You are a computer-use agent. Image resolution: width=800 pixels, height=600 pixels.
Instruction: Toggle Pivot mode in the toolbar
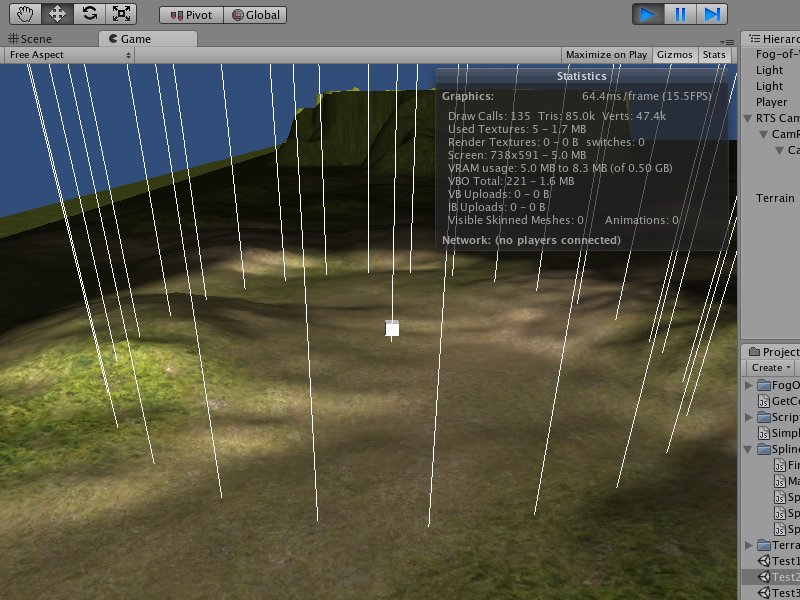point(190,14)
